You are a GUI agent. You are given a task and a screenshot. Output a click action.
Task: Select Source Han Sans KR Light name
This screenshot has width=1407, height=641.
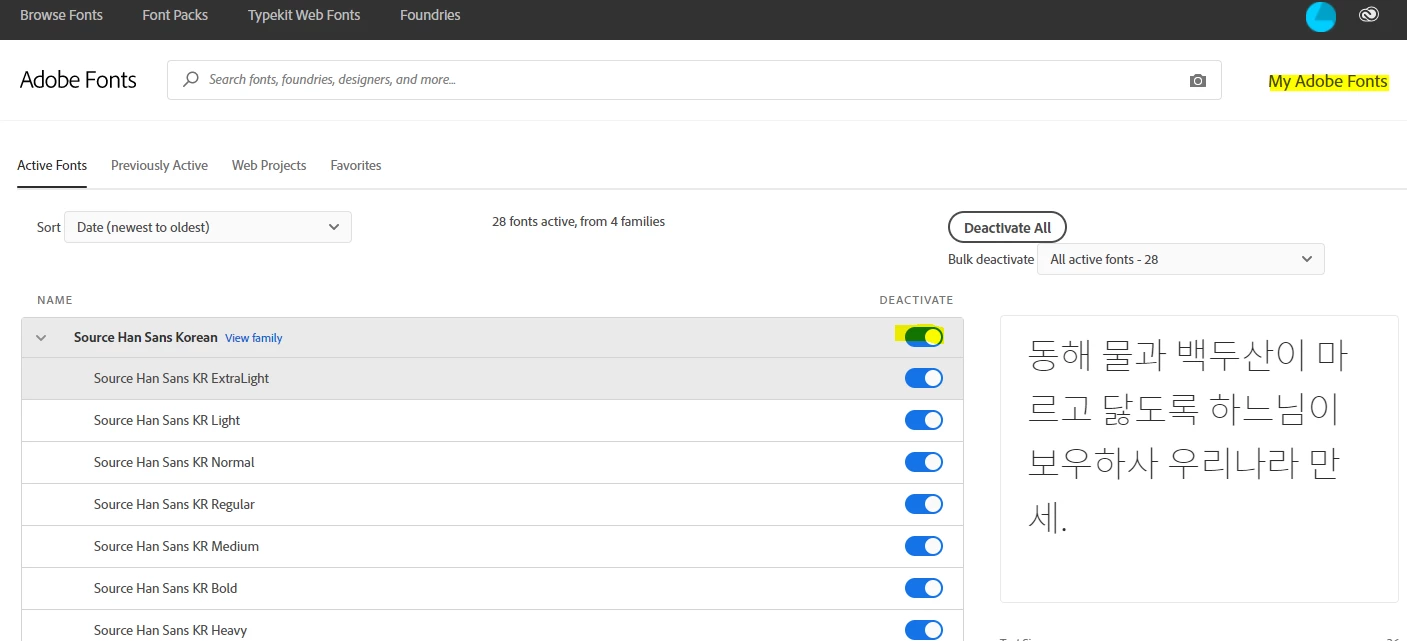(167, 420)
